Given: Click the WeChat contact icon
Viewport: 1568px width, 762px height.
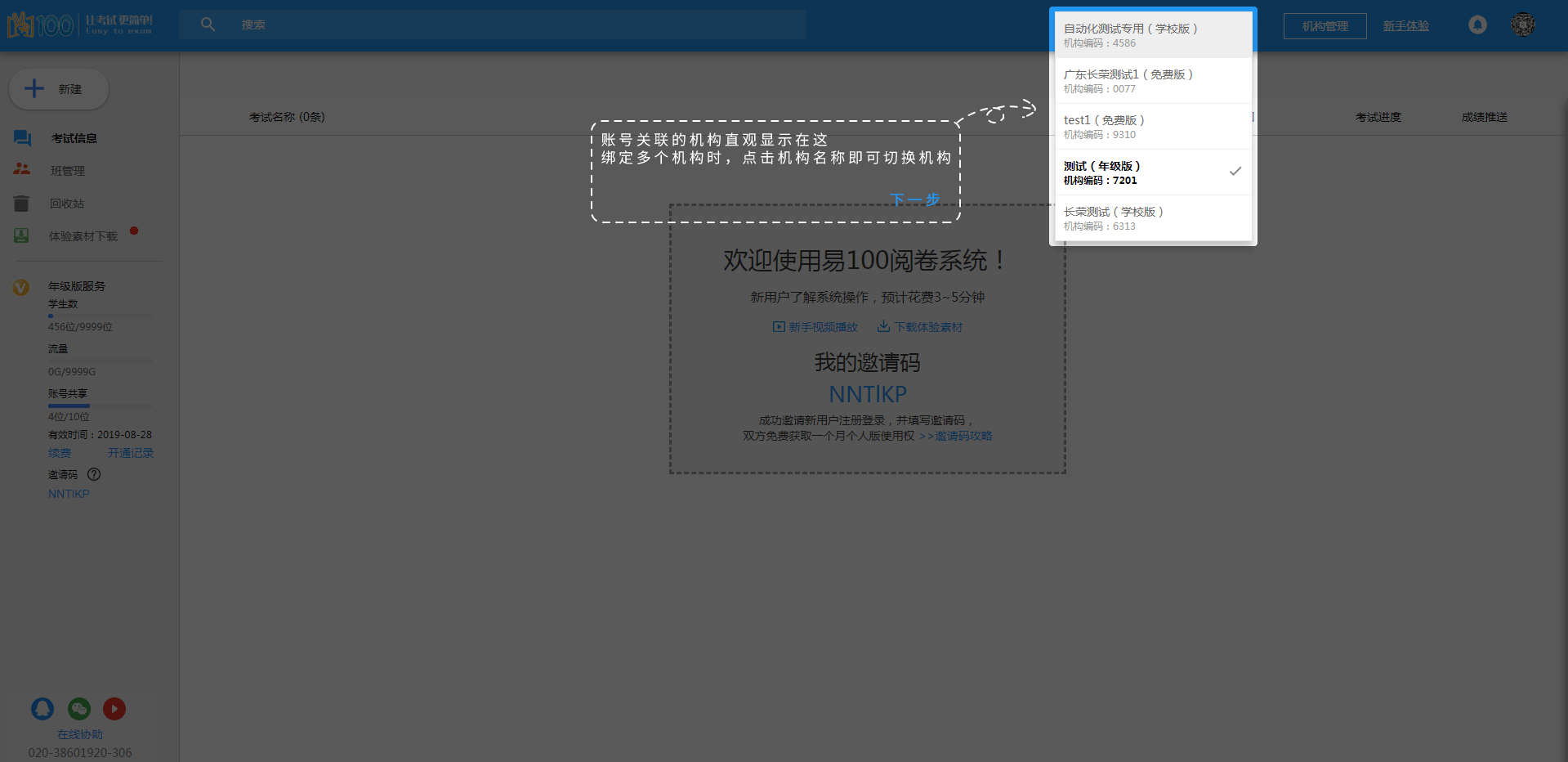Looking at the screenshot, I should (79, 708).
